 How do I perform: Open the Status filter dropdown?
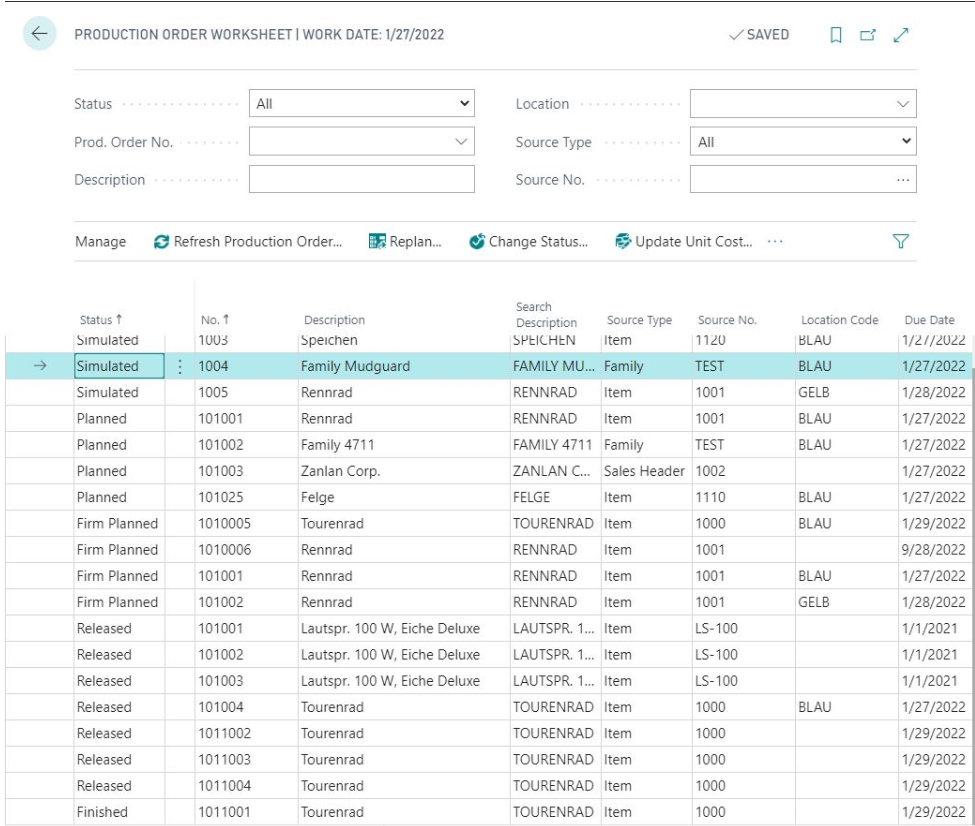coord(362,103)
